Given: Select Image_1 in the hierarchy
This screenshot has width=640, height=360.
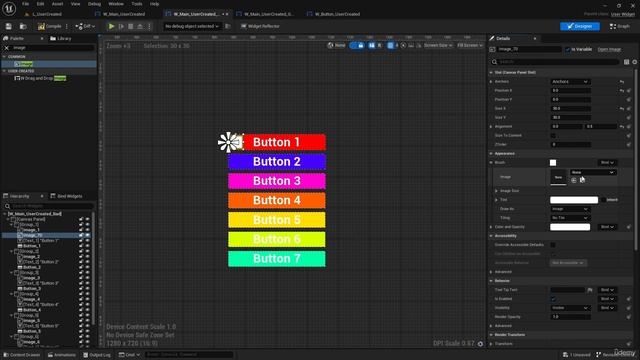Looking at the screenshot, I should pos(31,230).
